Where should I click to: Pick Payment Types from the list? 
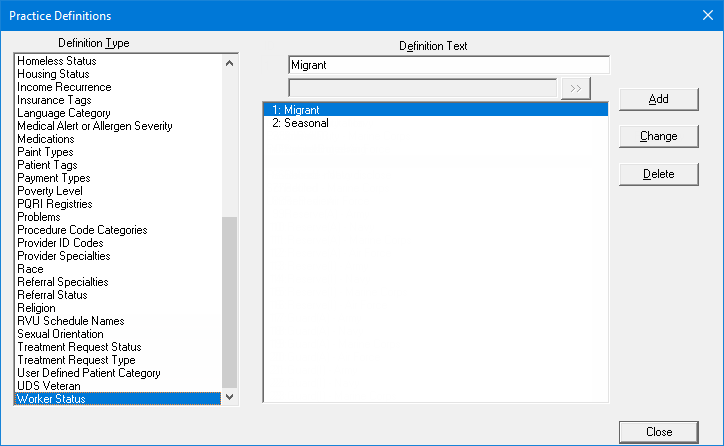(54, 178)
